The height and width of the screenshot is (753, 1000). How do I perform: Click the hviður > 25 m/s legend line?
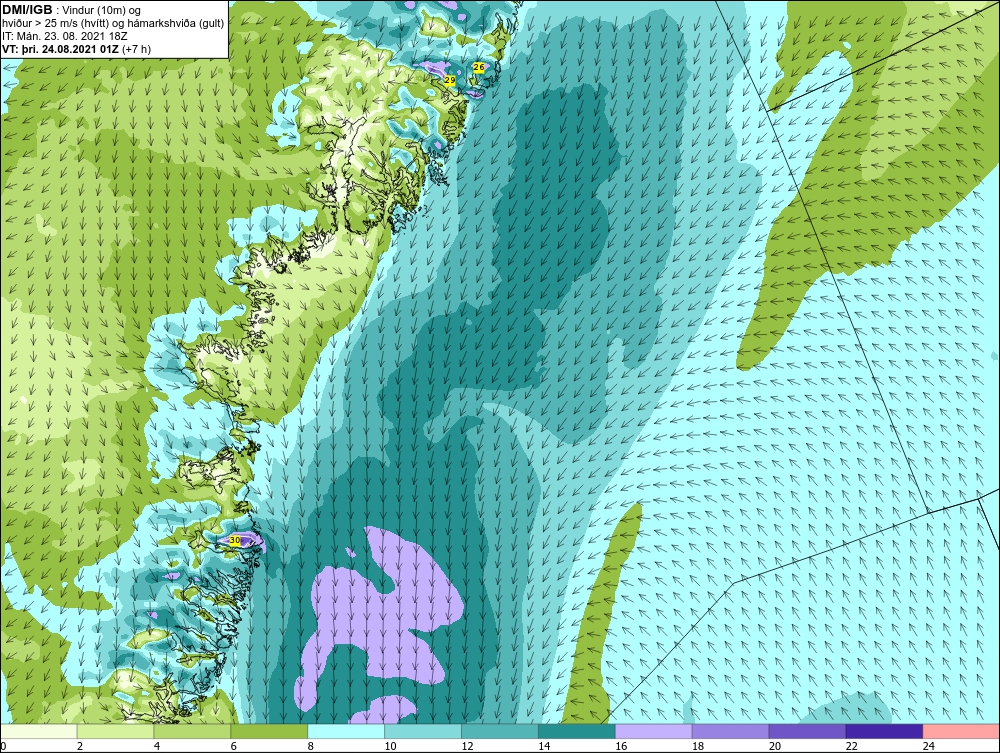point(113,24)
